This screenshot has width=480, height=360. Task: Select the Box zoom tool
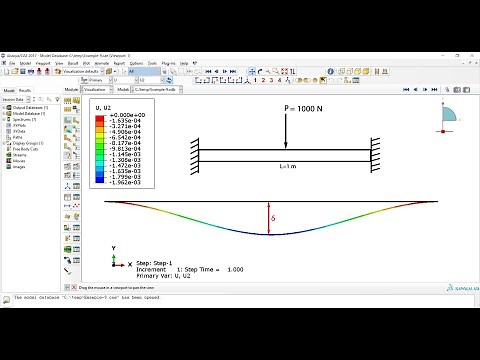[276, 71]
